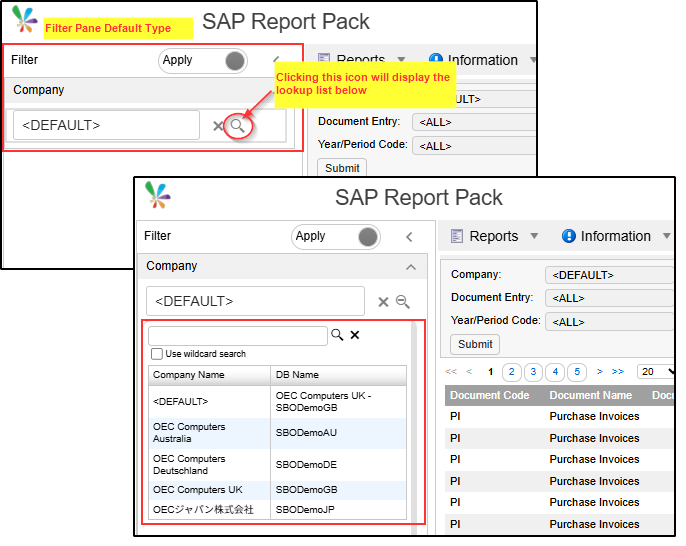Select the <DEFAULT> company row
Image resolution: width=686 pixels, height=546 pixels.
(277, 402)
